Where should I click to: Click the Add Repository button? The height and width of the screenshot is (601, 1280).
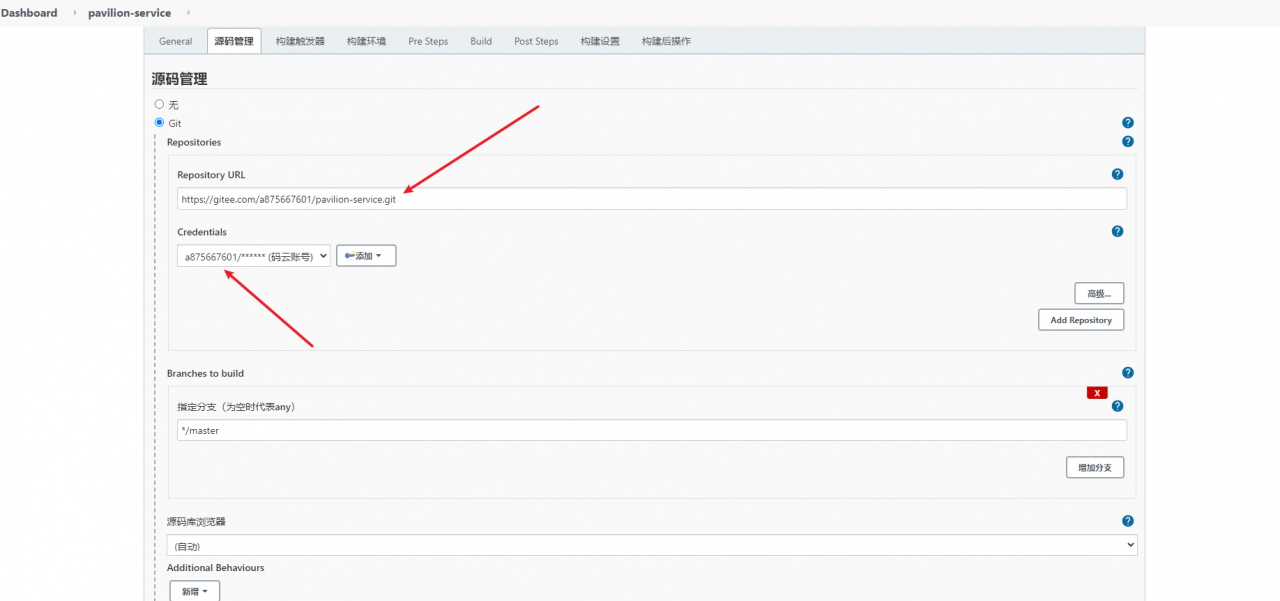point(1081,320)
